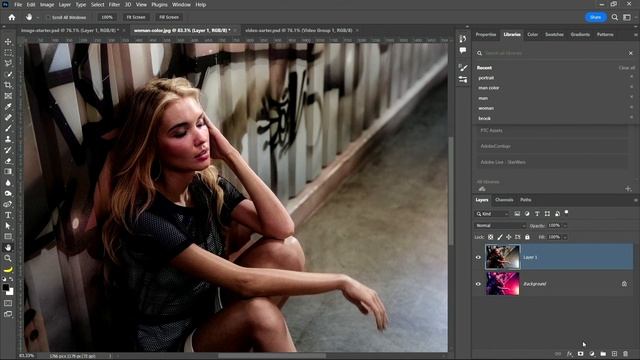Image resolution: width=640 pixels, height=360 pixels.
Task: Open the Search icon near Share
Action: tap(615, 17)
